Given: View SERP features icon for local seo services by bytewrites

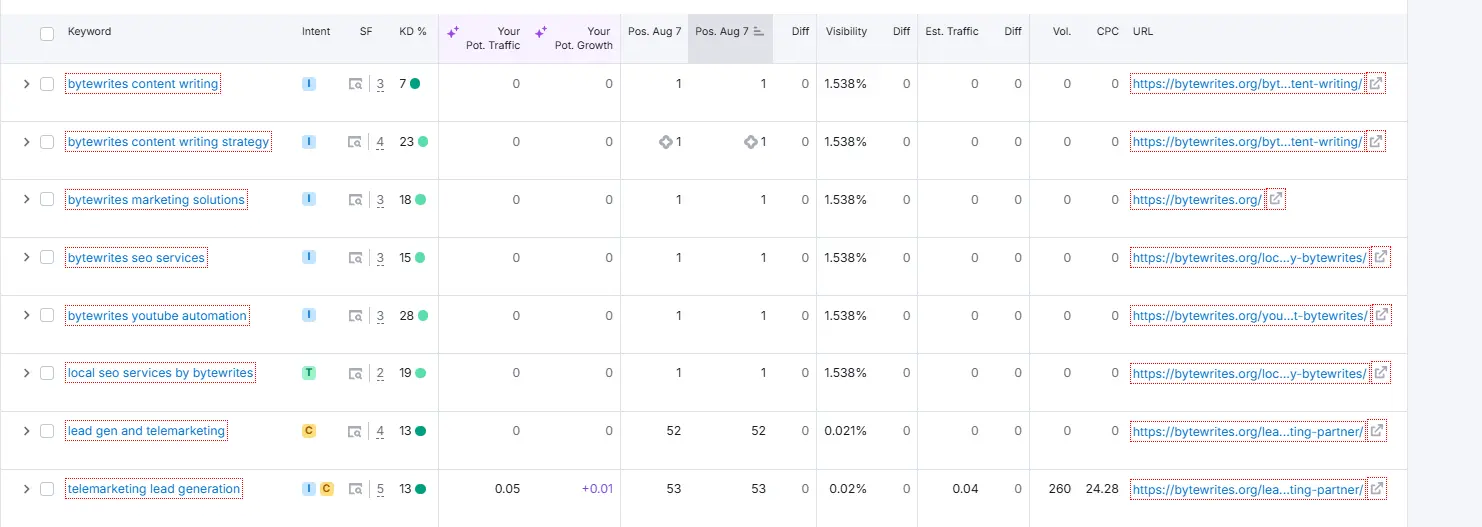Looking at the screenshot, I should tap(355, 374).
